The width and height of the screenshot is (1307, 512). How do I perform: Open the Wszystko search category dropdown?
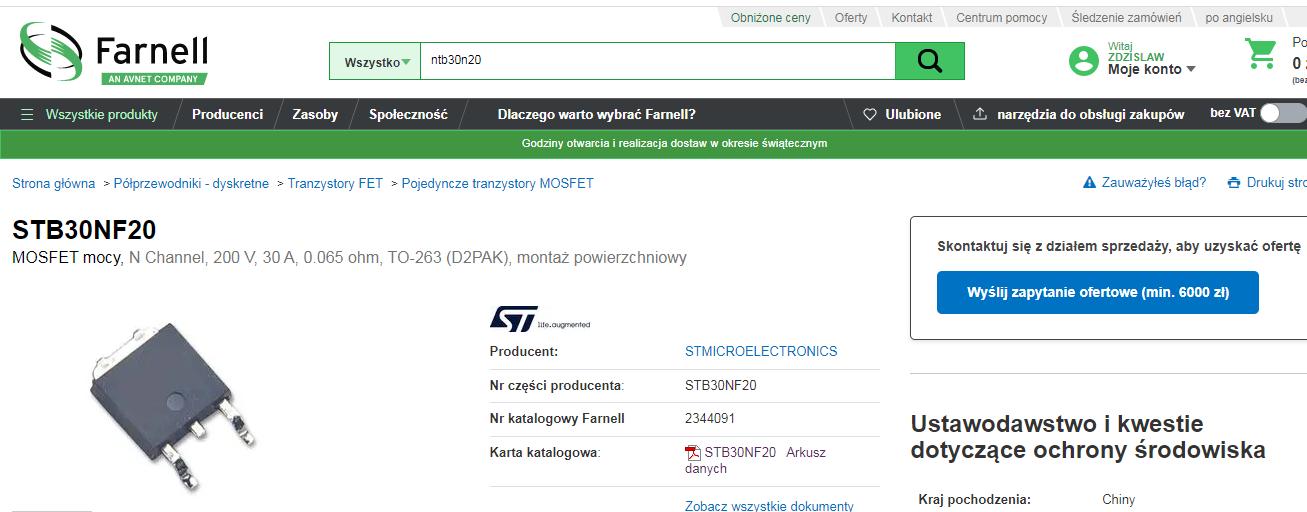pyautogui.click(x=375, y=61)
